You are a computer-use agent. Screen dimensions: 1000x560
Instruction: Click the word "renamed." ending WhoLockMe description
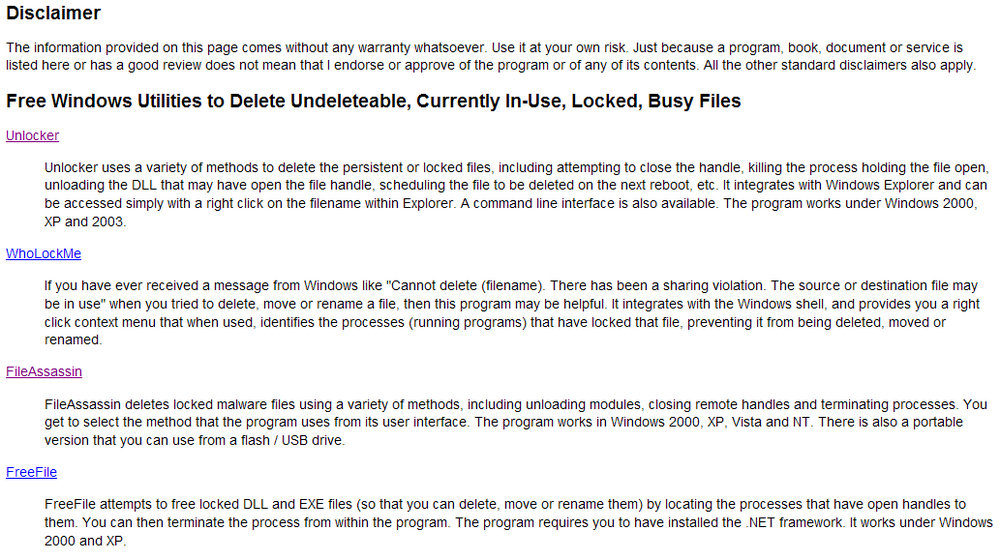coord(73,340)
